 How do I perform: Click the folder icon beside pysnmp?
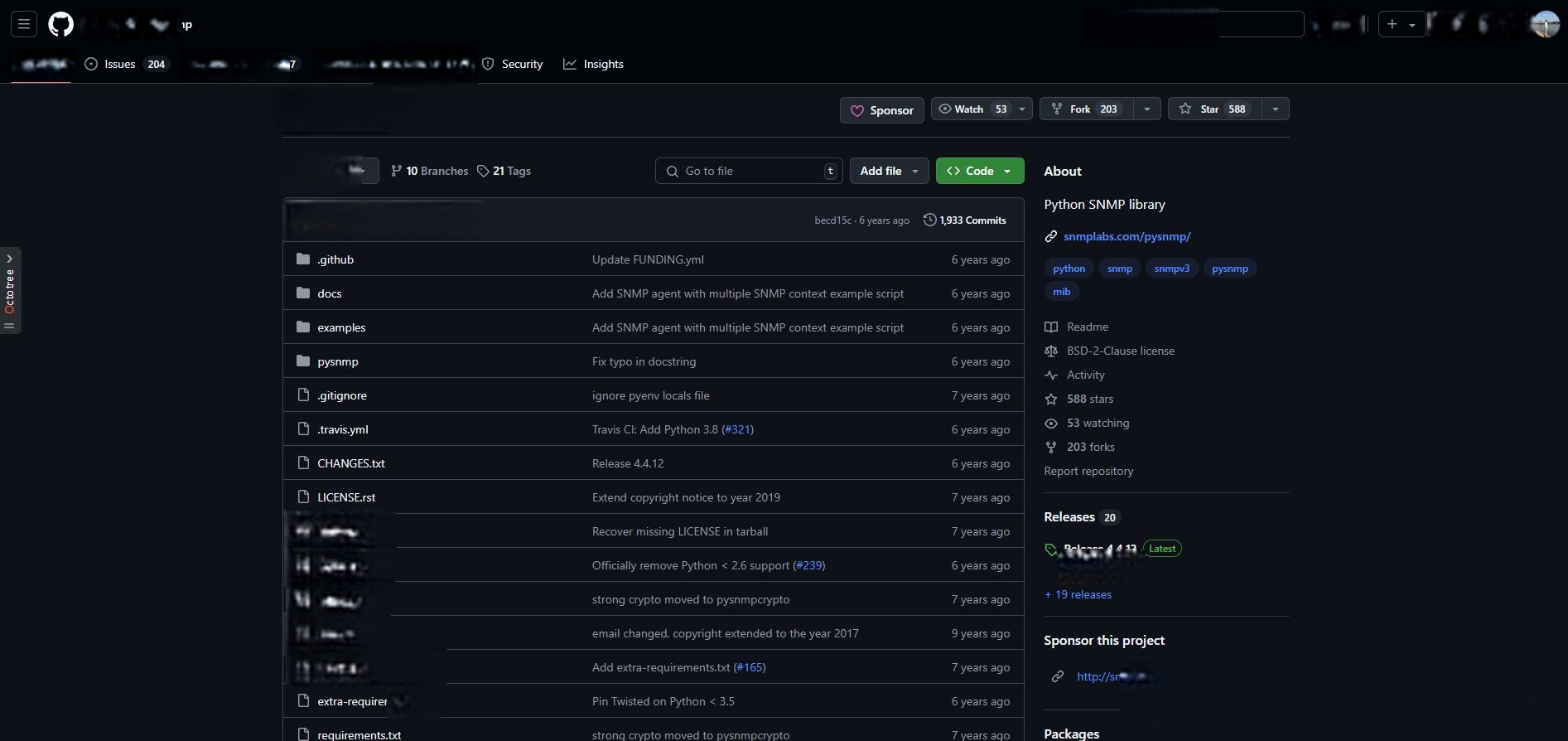(x=303, y=361)
